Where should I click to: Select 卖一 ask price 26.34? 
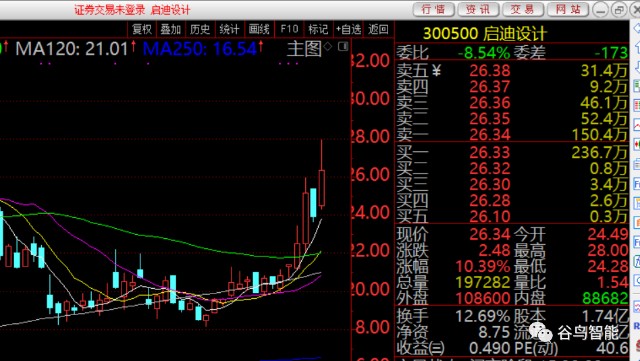[x=489, y=134]
